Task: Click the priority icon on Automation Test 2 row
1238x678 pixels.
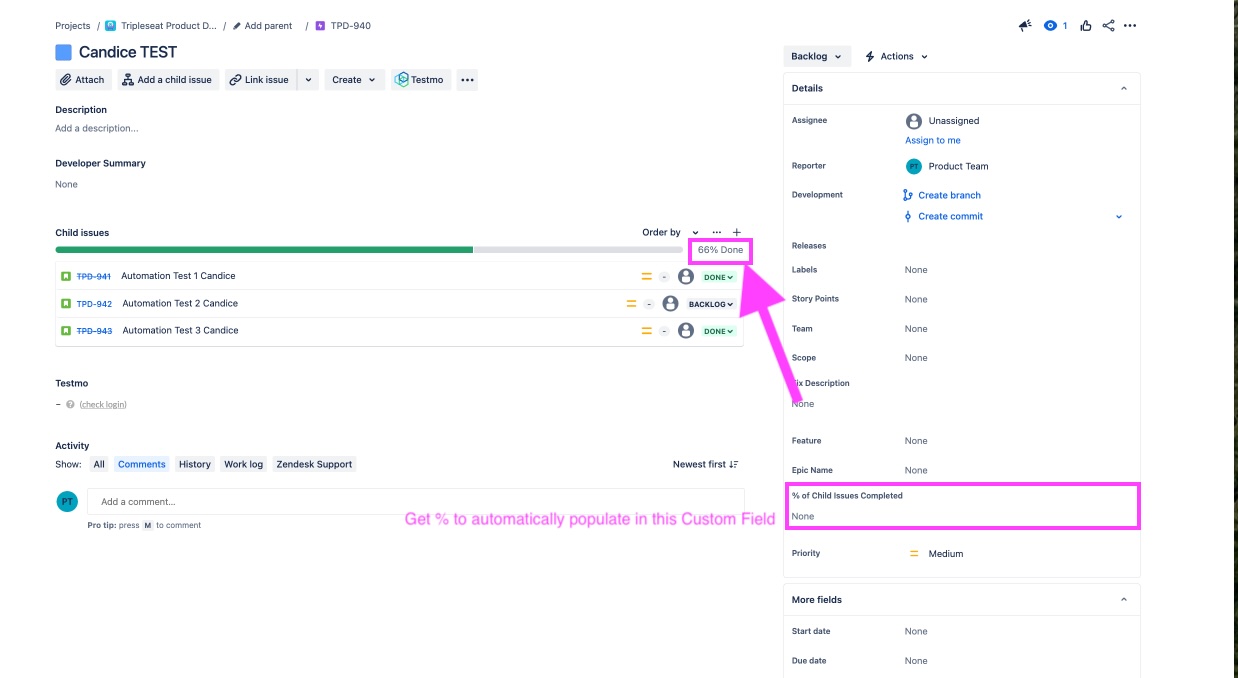Action: tap(631, 304)
